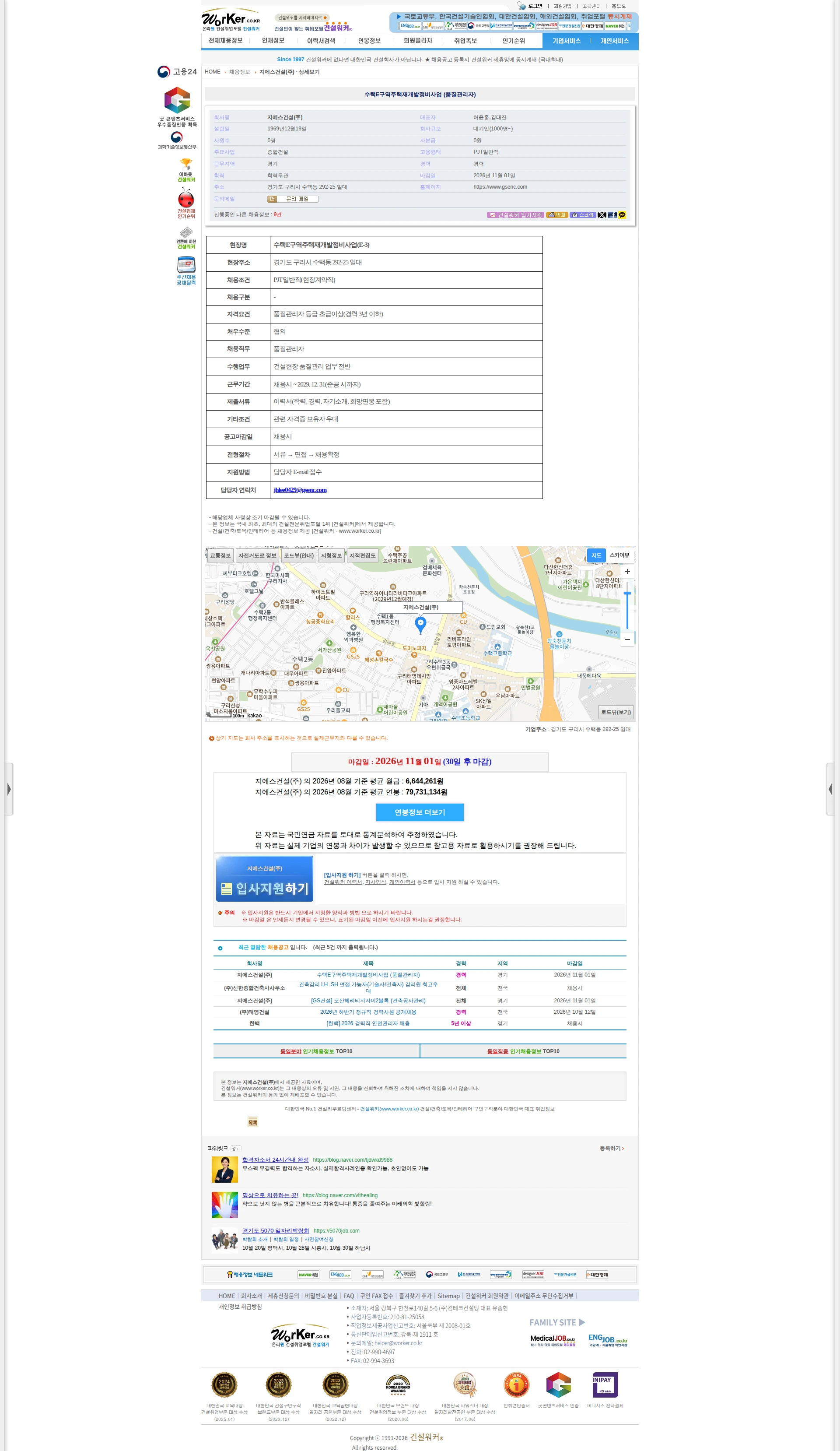Screen dimensions: 840x1451
Task: Zoom in the map with plus button
Action: [x=627, y=572]
